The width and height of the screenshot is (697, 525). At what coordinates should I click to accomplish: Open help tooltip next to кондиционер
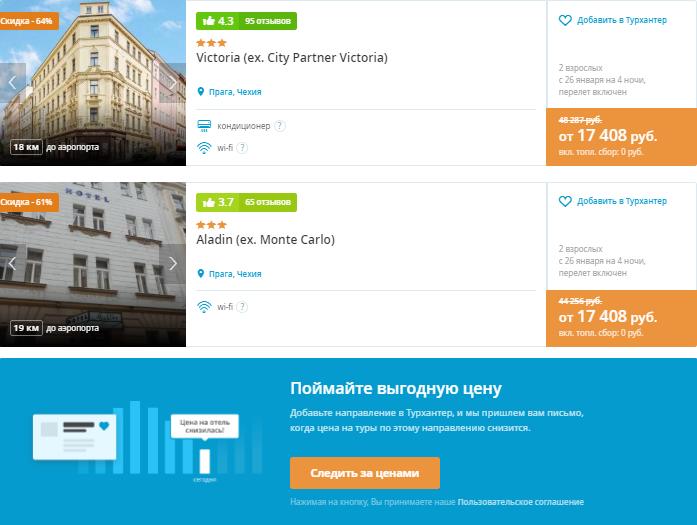tap(280, 126)
